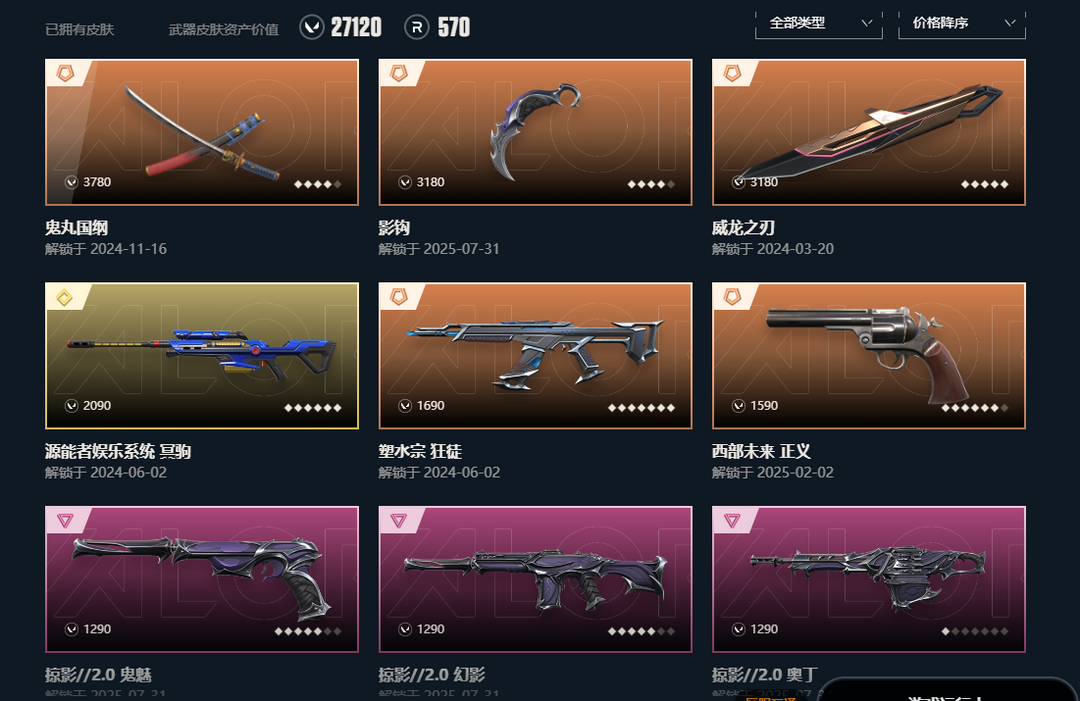Select the 影钩 karambit thumbnail
The width and height of the screenshot is (1080, 701).
click(535, 132)
